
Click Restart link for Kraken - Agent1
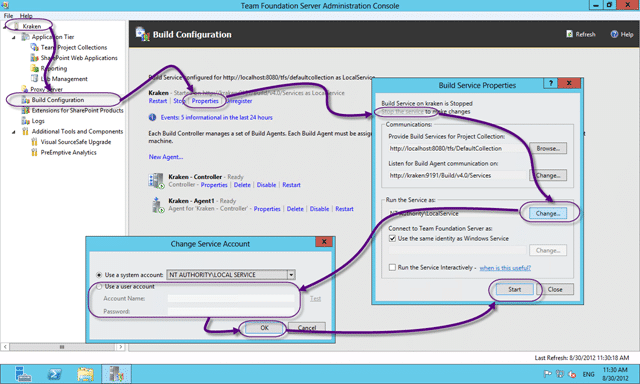click(344, 209)
